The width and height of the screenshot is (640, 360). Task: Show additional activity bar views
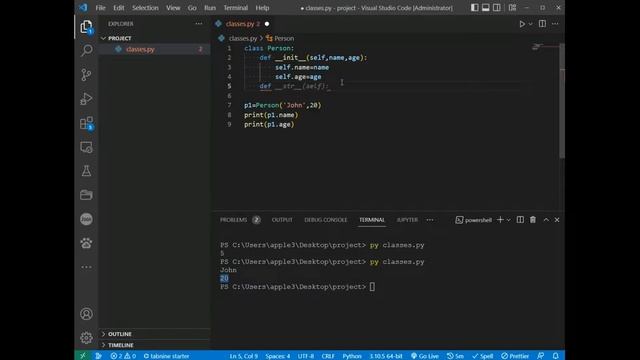click(86, 267)
